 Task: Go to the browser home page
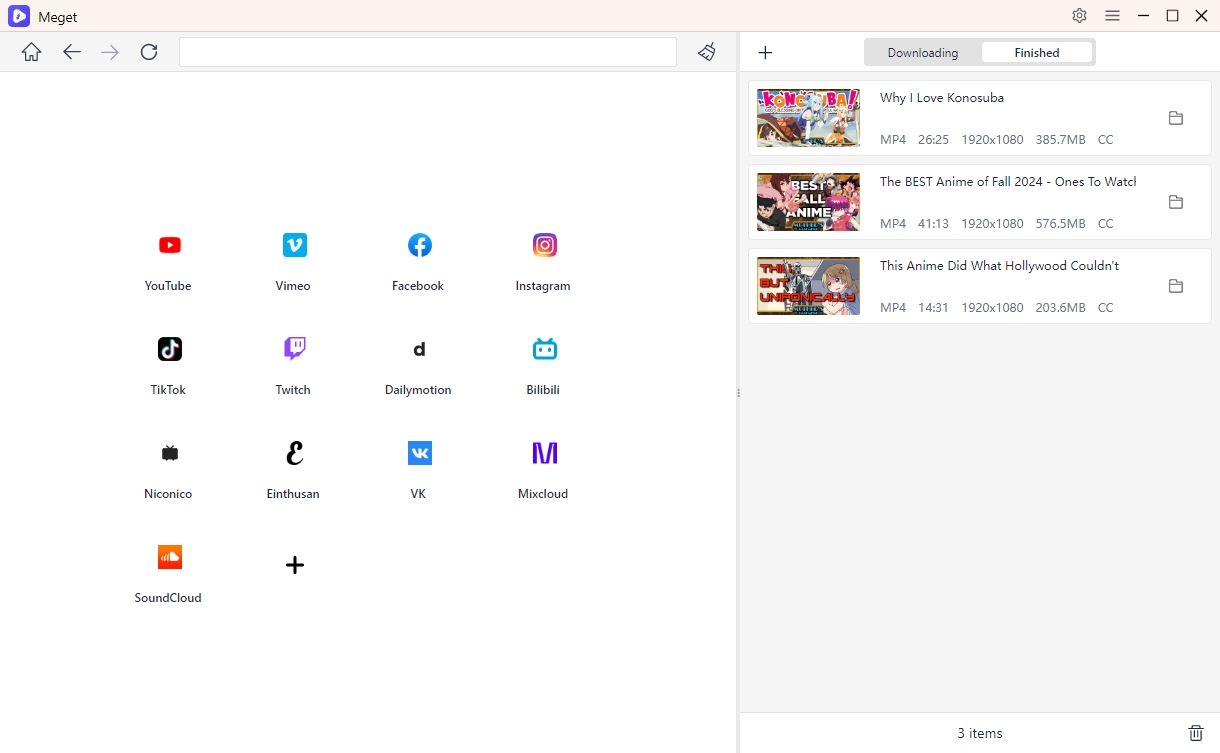(x=32, y=52)
